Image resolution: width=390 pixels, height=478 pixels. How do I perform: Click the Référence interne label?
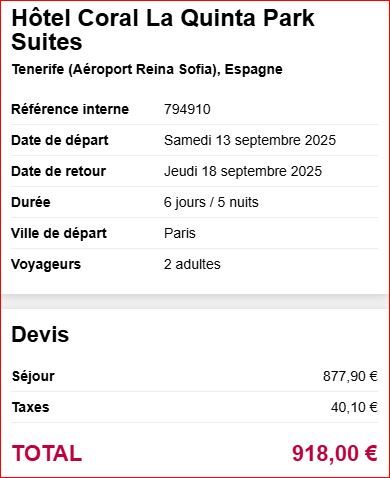(x=70, y=109)
